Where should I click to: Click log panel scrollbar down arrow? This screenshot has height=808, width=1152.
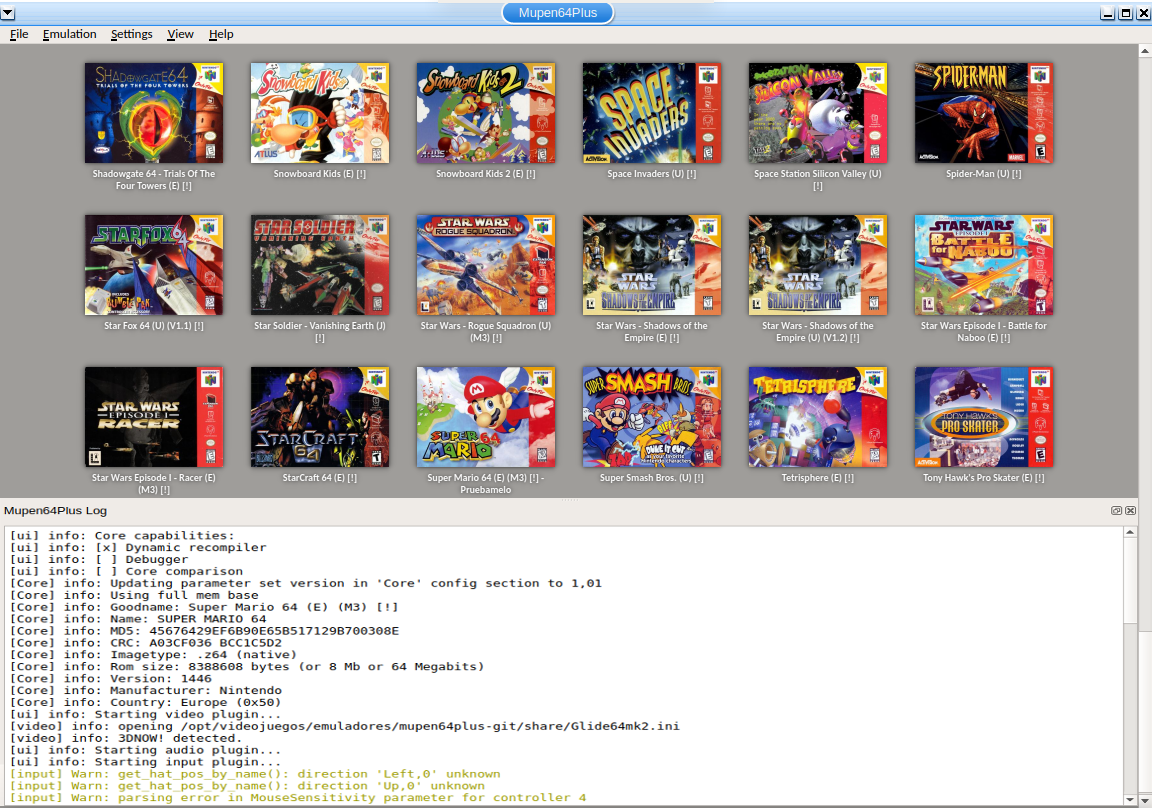click(1130, 799)
